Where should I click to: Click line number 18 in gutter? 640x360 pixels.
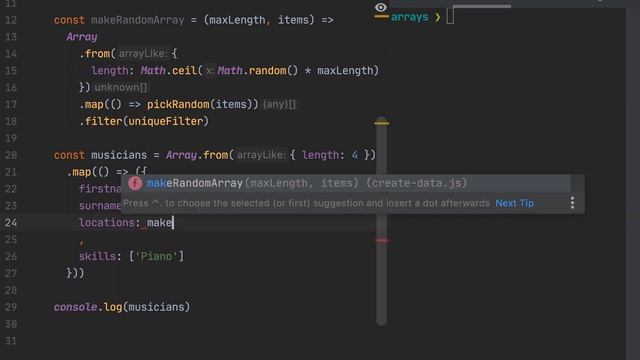coord(11,121)
